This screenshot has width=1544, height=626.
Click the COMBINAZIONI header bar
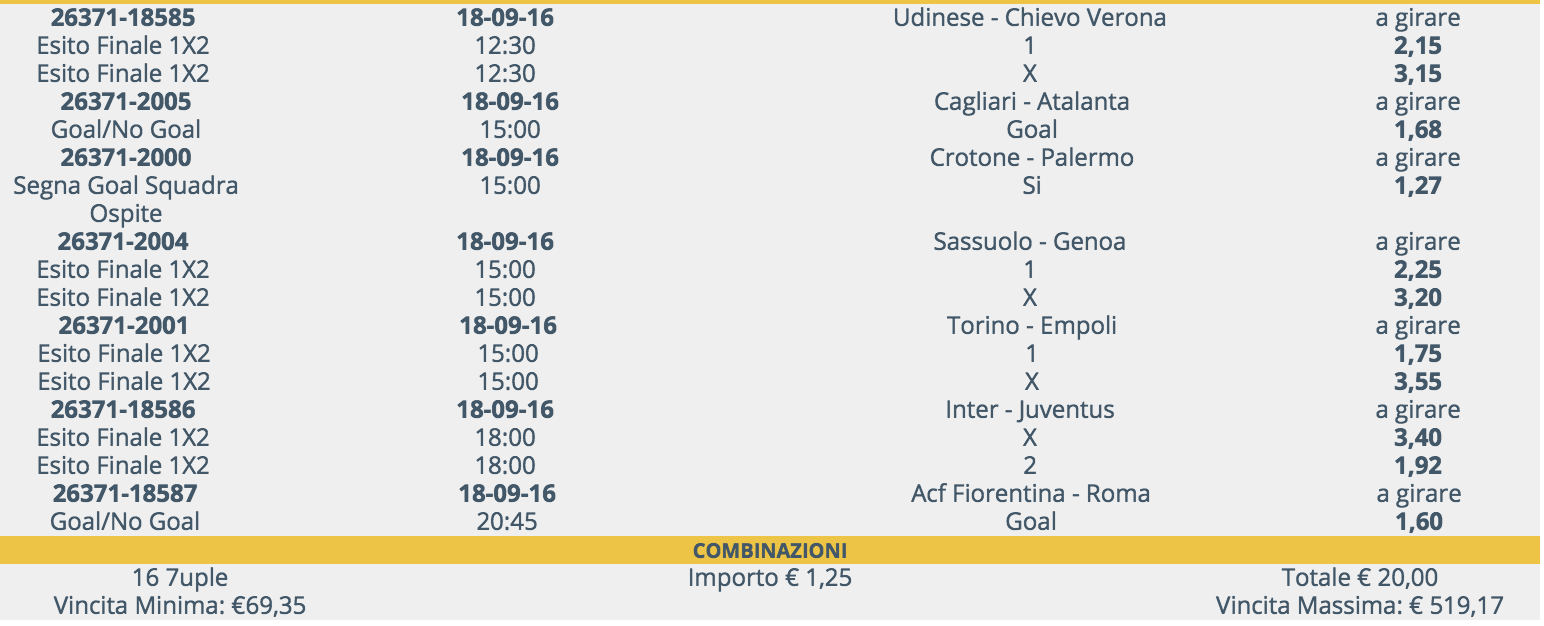click(770, 550)
